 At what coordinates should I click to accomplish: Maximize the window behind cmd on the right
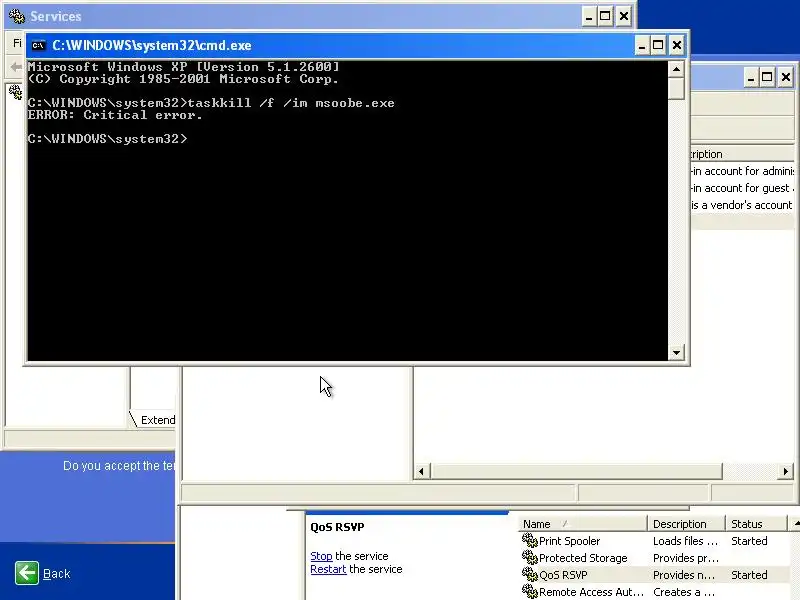pos(767,78)
